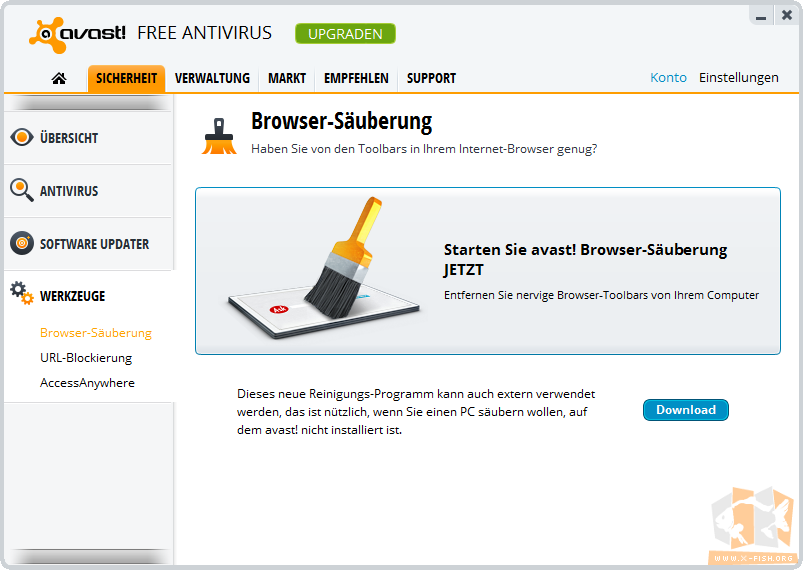Open Einstellungen at top right
Image resolution: width=803 pixels, height=570 pixels.
point(738,78)
